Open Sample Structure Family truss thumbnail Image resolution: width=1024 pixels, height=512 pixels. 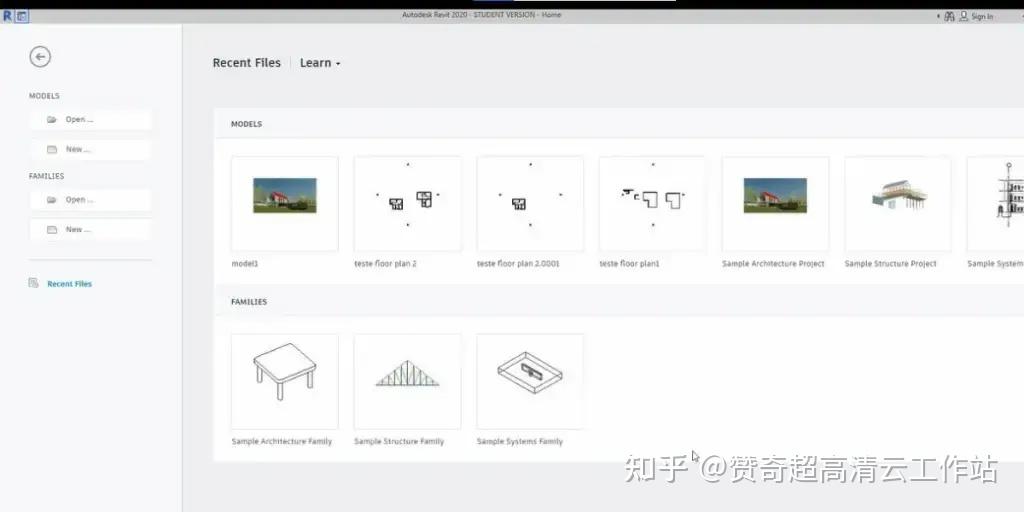408,381
